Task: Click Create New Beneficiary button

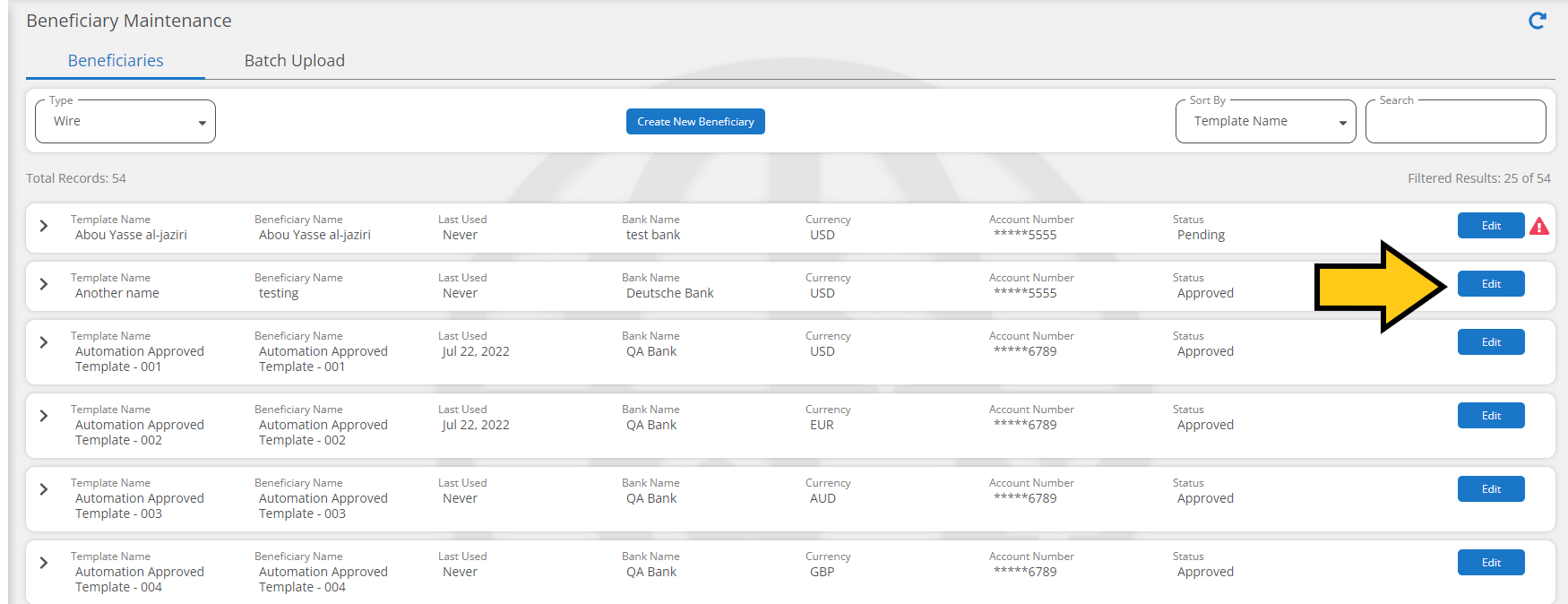Action: [695, 121]
